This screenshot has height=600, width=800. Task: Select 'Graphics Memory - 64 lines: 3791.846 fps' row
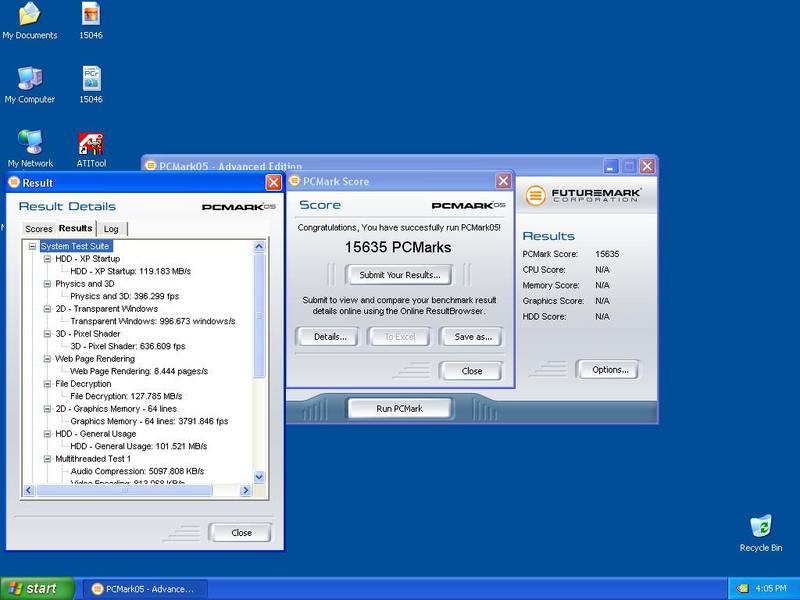click(x=149, y=421)
